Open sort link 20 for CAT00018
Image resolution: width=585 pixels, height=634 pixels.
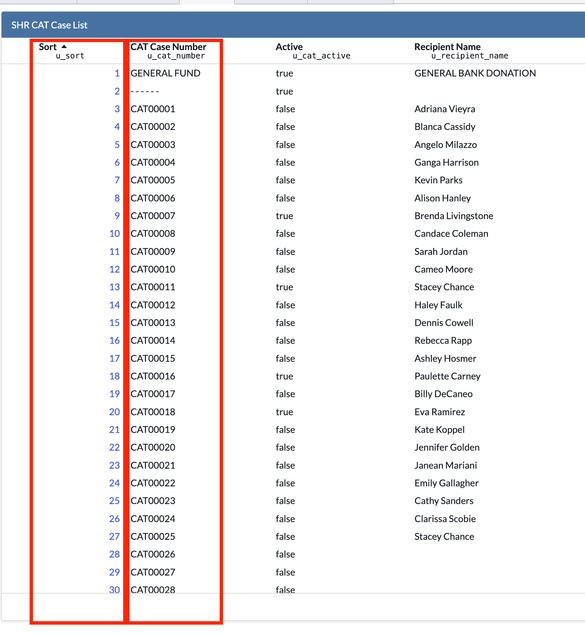point(114,412)
